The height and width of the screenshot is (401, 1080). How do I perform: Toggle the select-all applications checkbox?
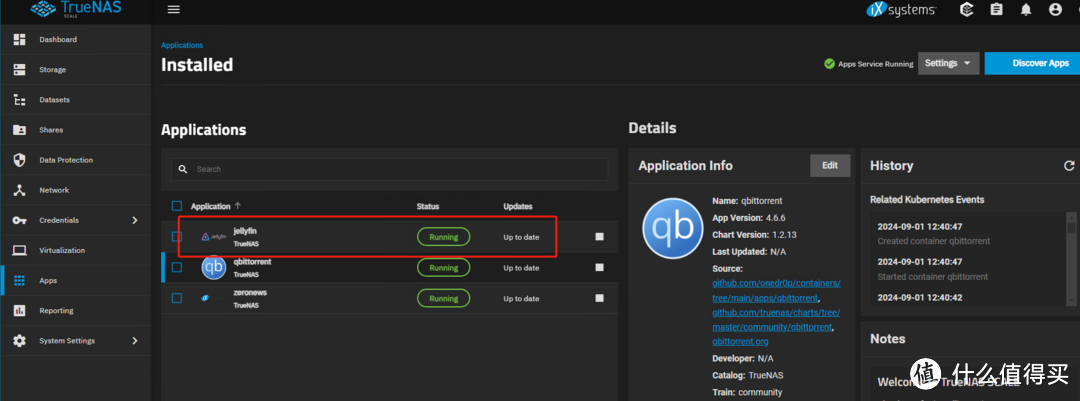(177, 206)
